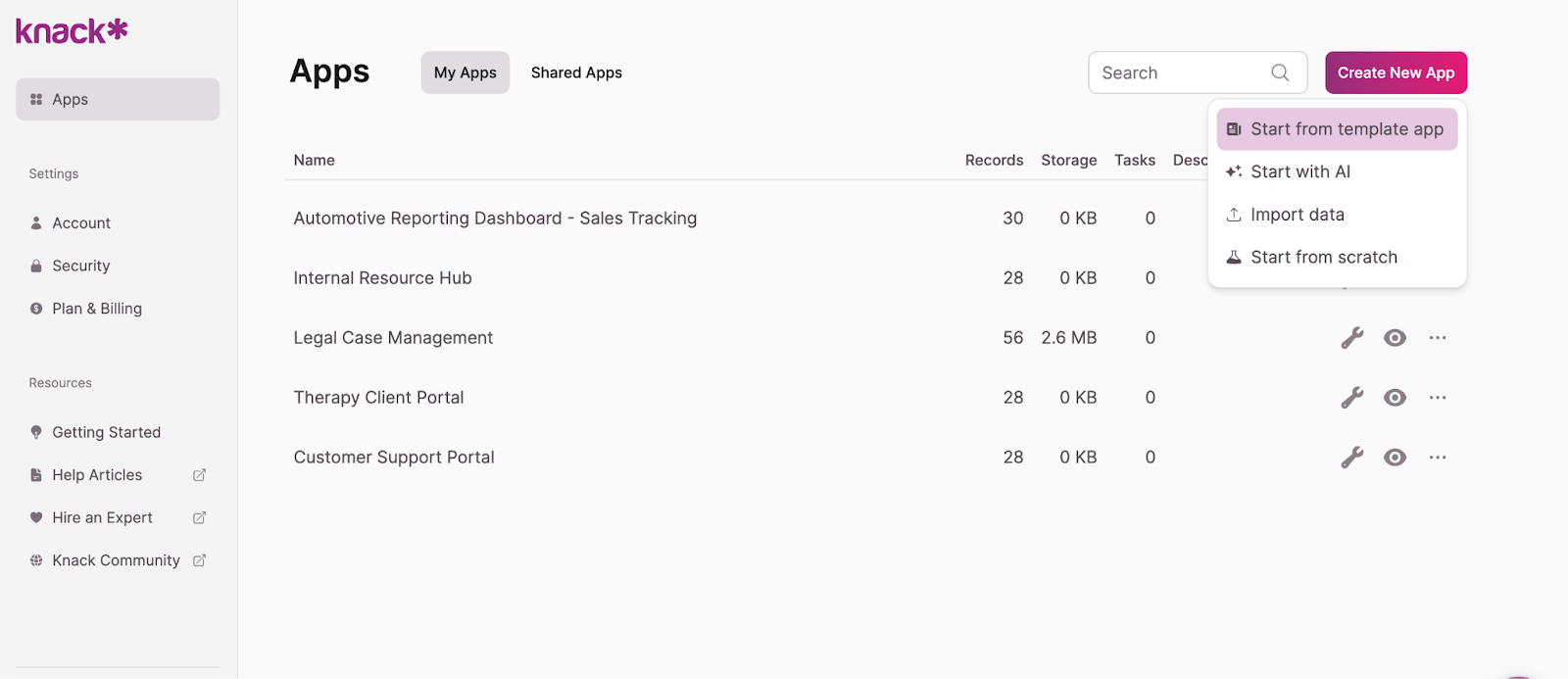Click the Knack logo
Image resolution: width=1568 pixels, height=679 pixels.
72,31
